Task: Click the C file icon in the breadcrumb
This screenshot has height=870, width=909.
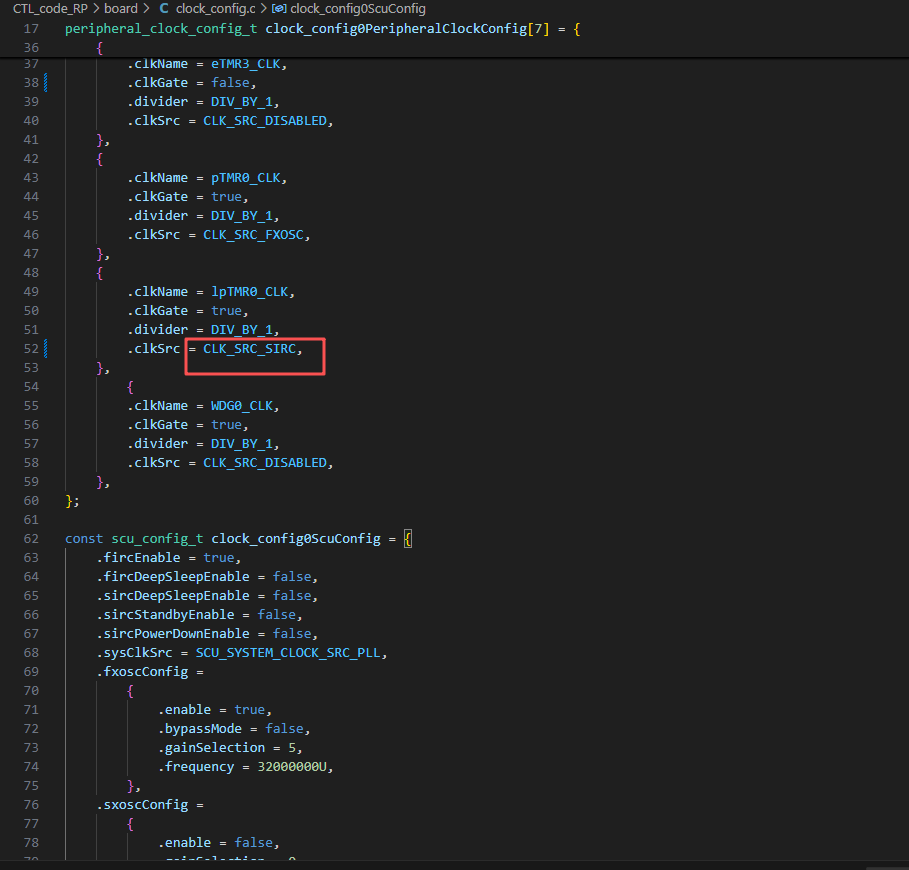Action: [164, 9]
